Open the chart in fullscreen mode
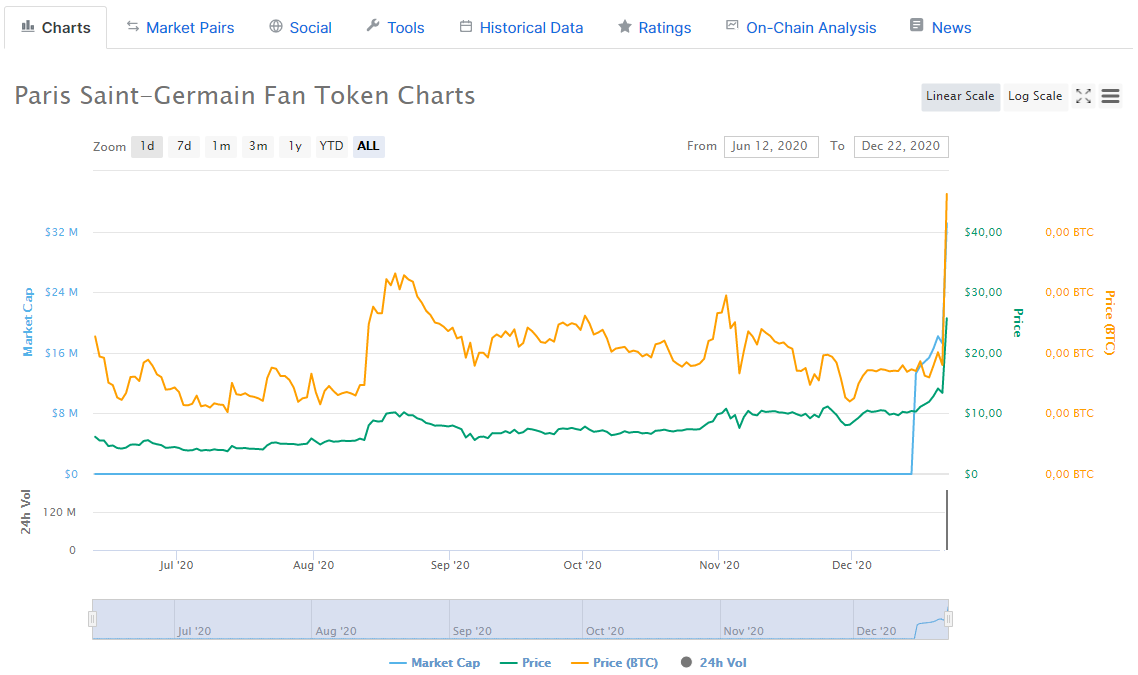Image resolution: width=1138 pixels, height=675 pixels. (x=1084, y=96)
